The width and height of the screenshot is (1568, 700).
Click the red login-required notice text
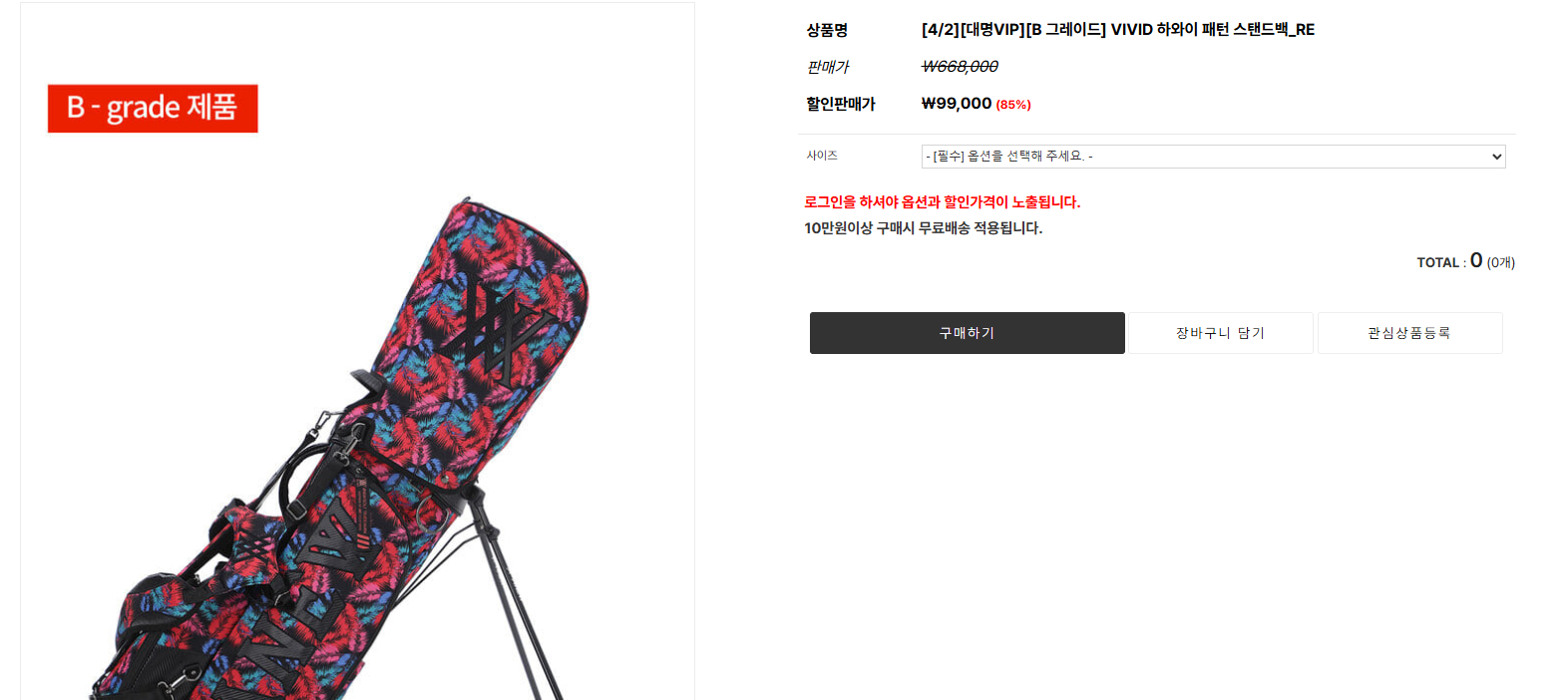coord(943,202)
